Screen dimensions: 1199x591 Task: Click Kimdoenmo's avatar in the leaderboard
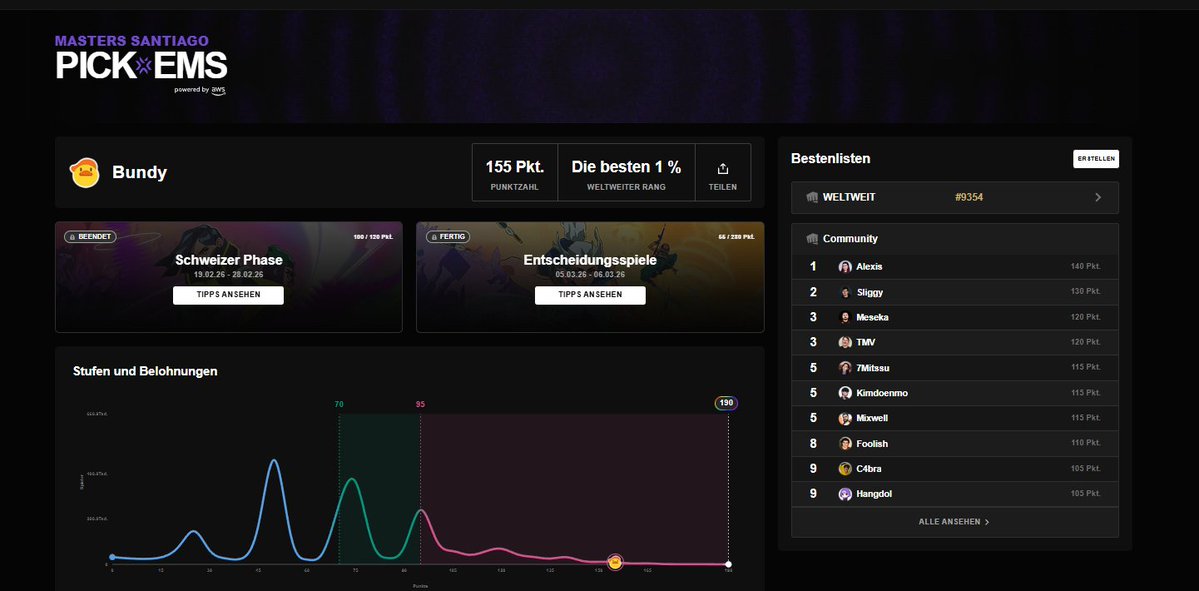click(x=845, y=393)
